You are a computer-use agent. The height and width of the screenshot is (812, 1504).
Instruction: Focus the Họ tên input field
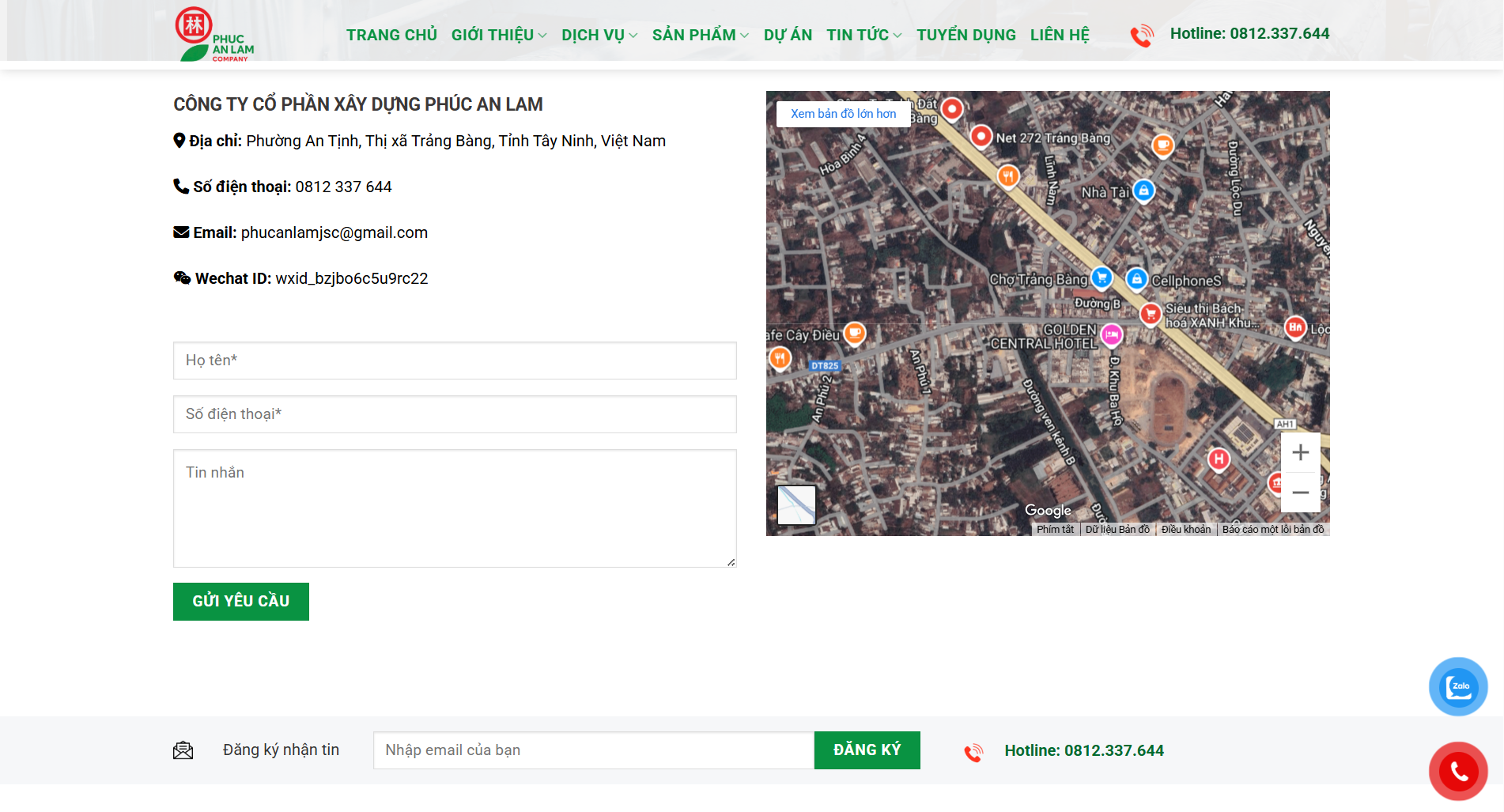(x=455, y=361)
